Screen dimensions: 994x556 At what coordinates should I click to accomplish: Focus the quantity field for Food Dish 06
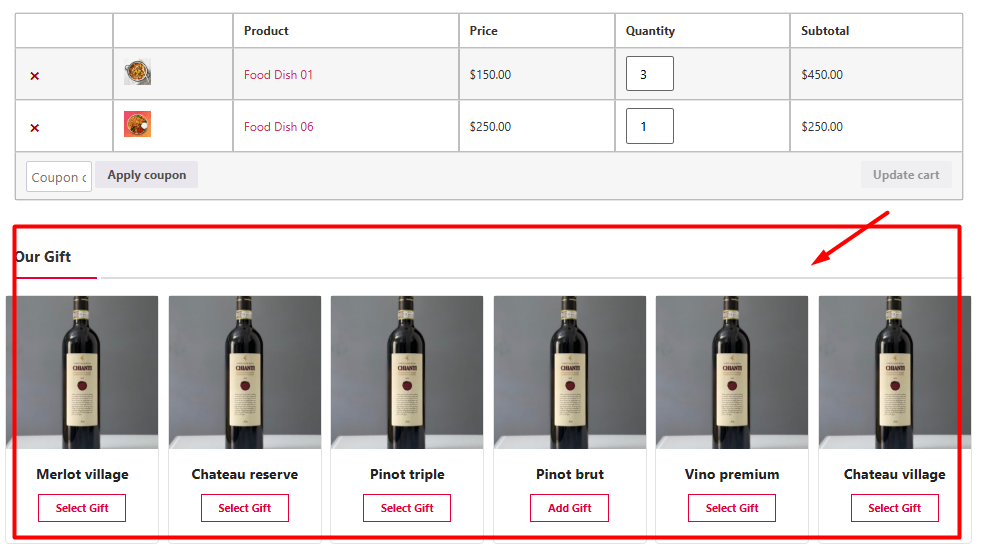(x=649, y=126)
